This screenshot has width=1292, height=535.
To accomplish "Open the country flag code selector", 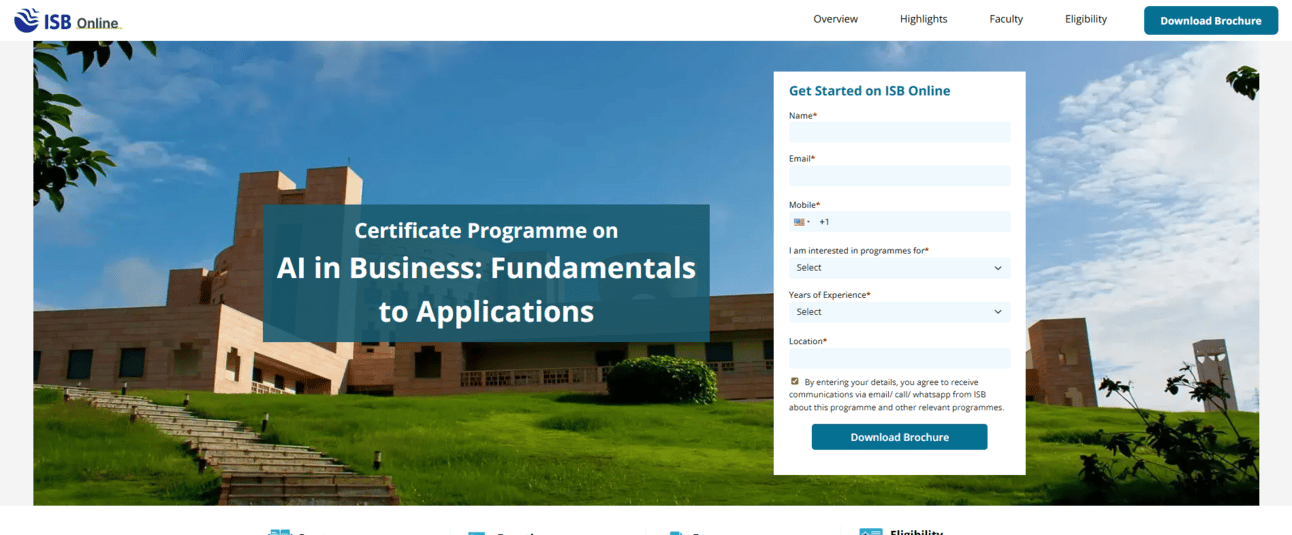I will [802, 222].
